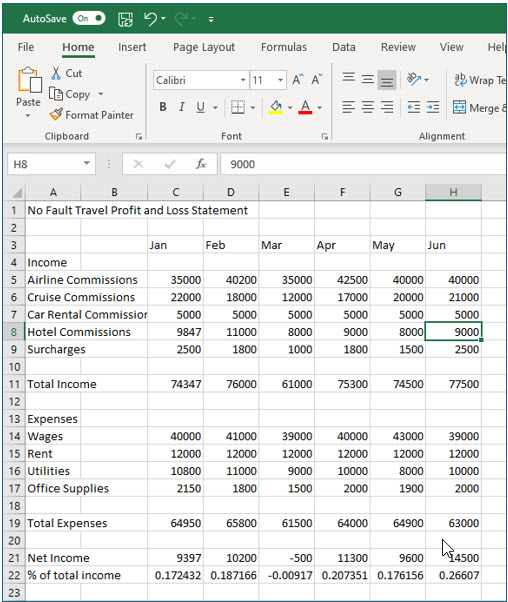Image resolution: width=508 pixels, height=602 pixels.
Task: Click the Undo arrow icon
Action: pos(150,18)
